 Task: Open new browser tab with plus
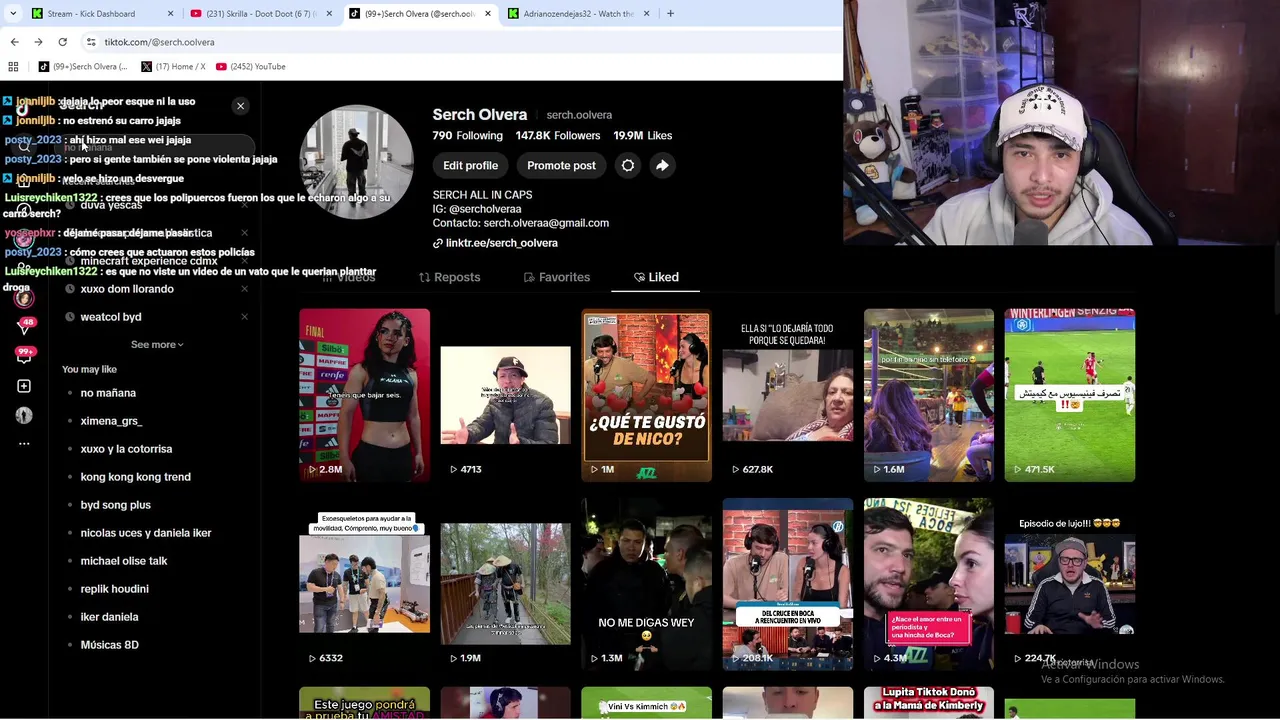(x=670, y=14)
